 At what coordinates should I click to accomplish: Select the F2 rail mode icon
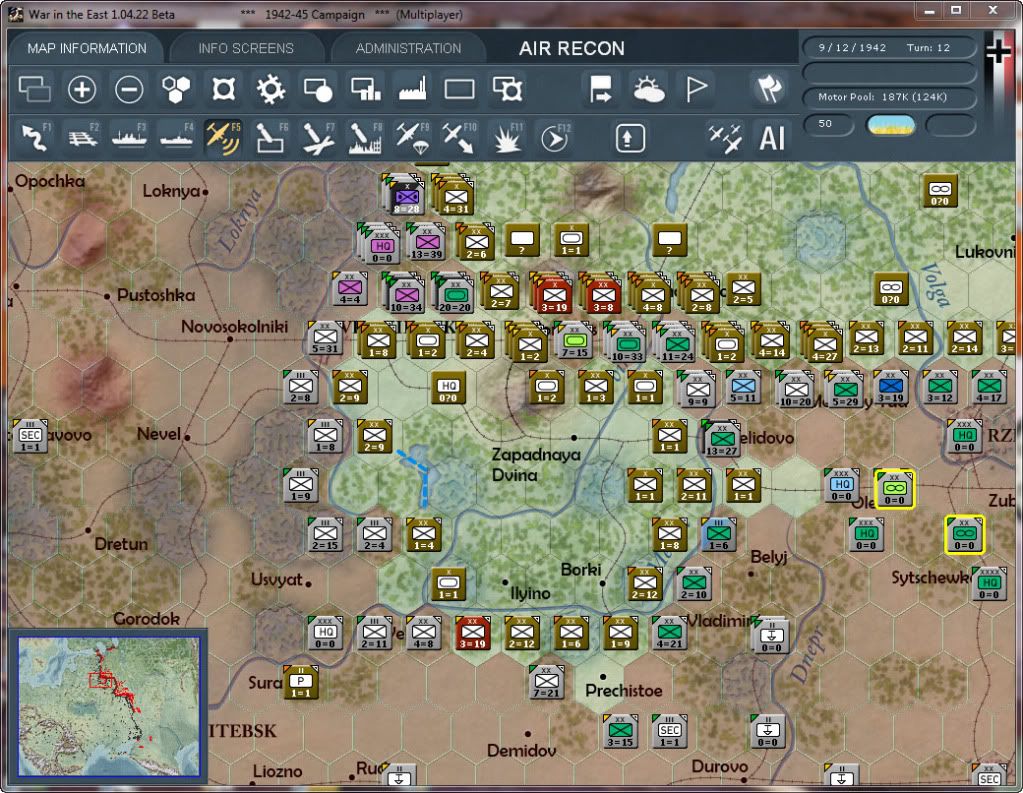coord(82,138)
